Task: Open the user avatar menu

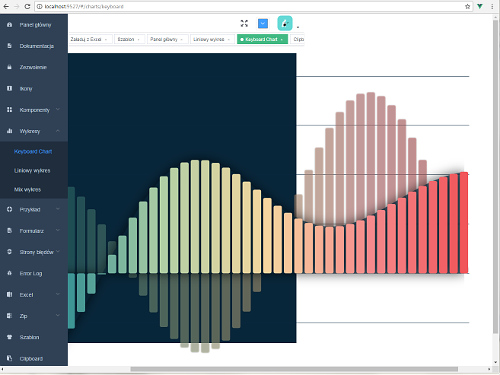Action: 285,23
